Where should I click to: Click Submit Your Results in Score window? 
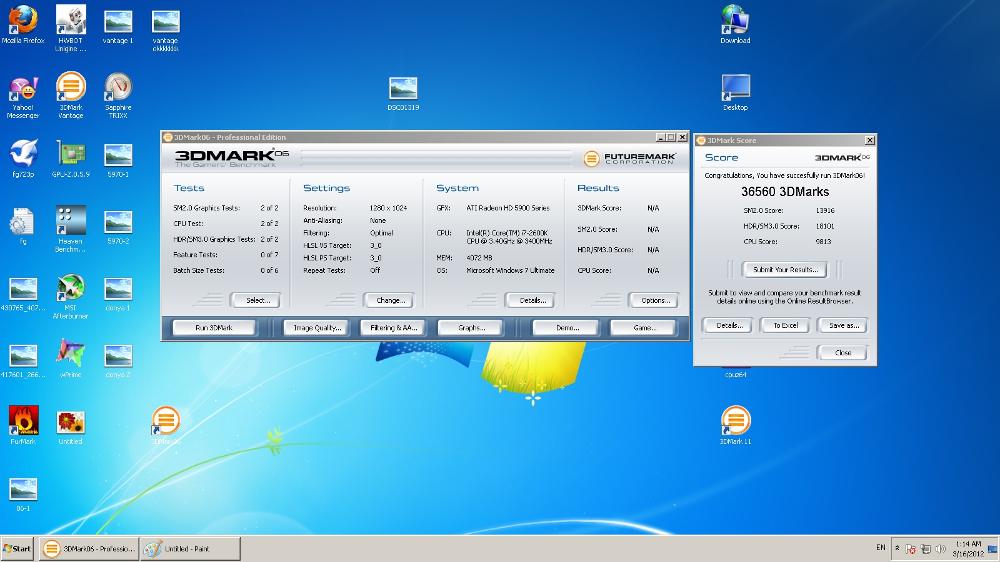click(784, 269)
